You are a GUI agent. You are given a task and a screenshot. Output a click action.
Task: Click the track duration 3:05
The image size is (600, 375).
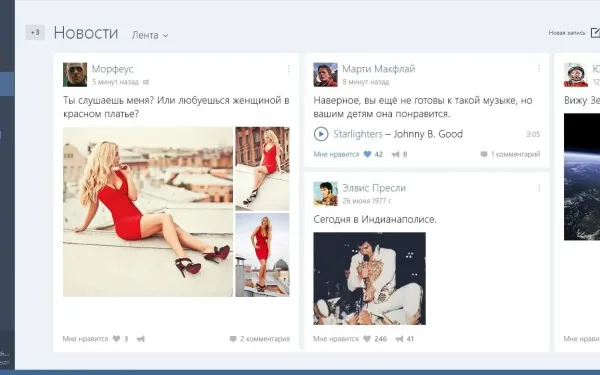pyautogui.click(x=533, y=134)
